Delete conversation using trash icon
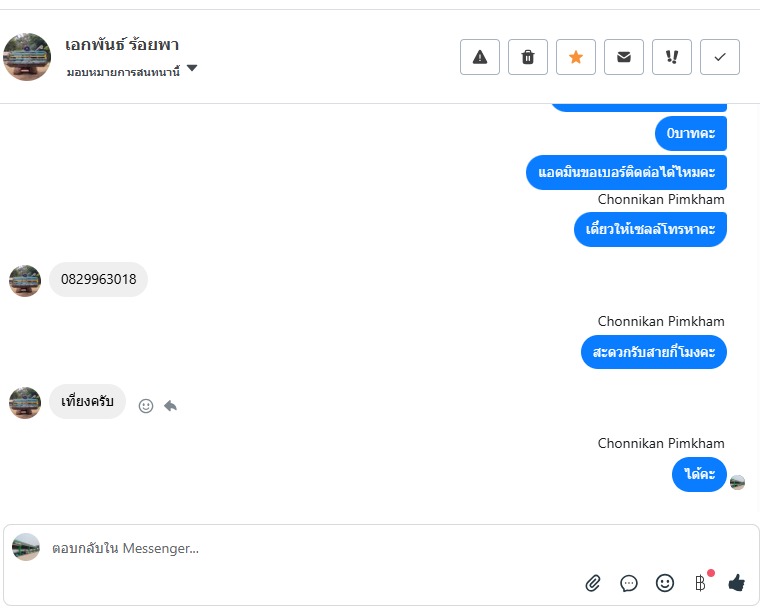 pyautogui.click(x=528, y=57)
